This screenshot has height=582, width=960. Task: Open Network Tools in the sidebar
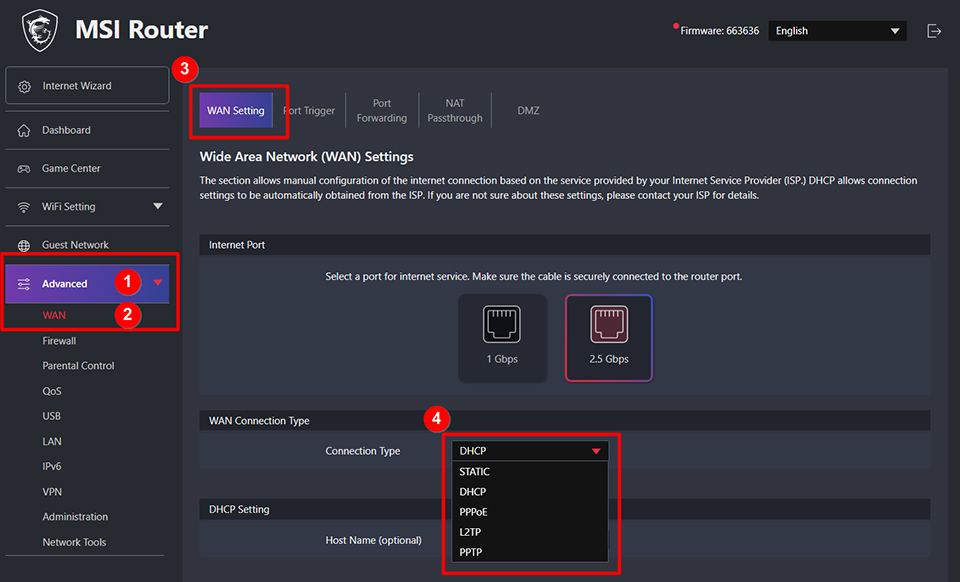tap(74, 542)
